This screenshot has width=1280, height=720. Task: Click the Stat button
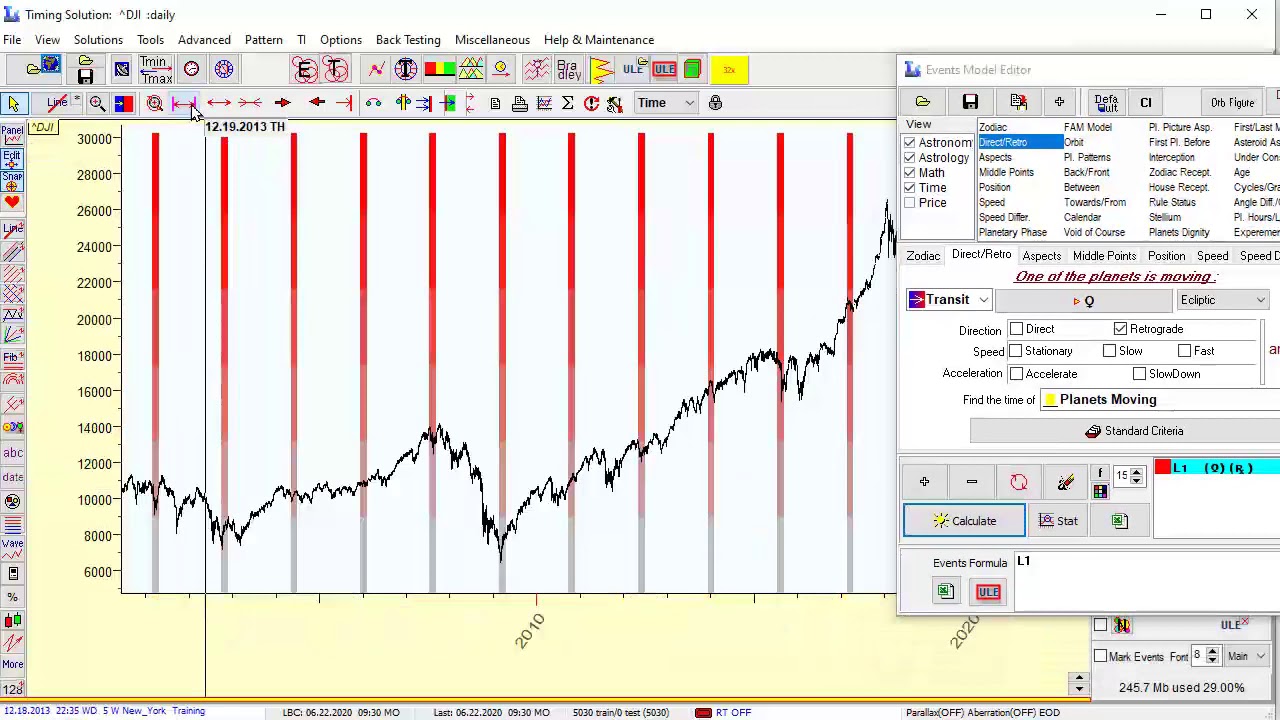[x=1058, y=521]
